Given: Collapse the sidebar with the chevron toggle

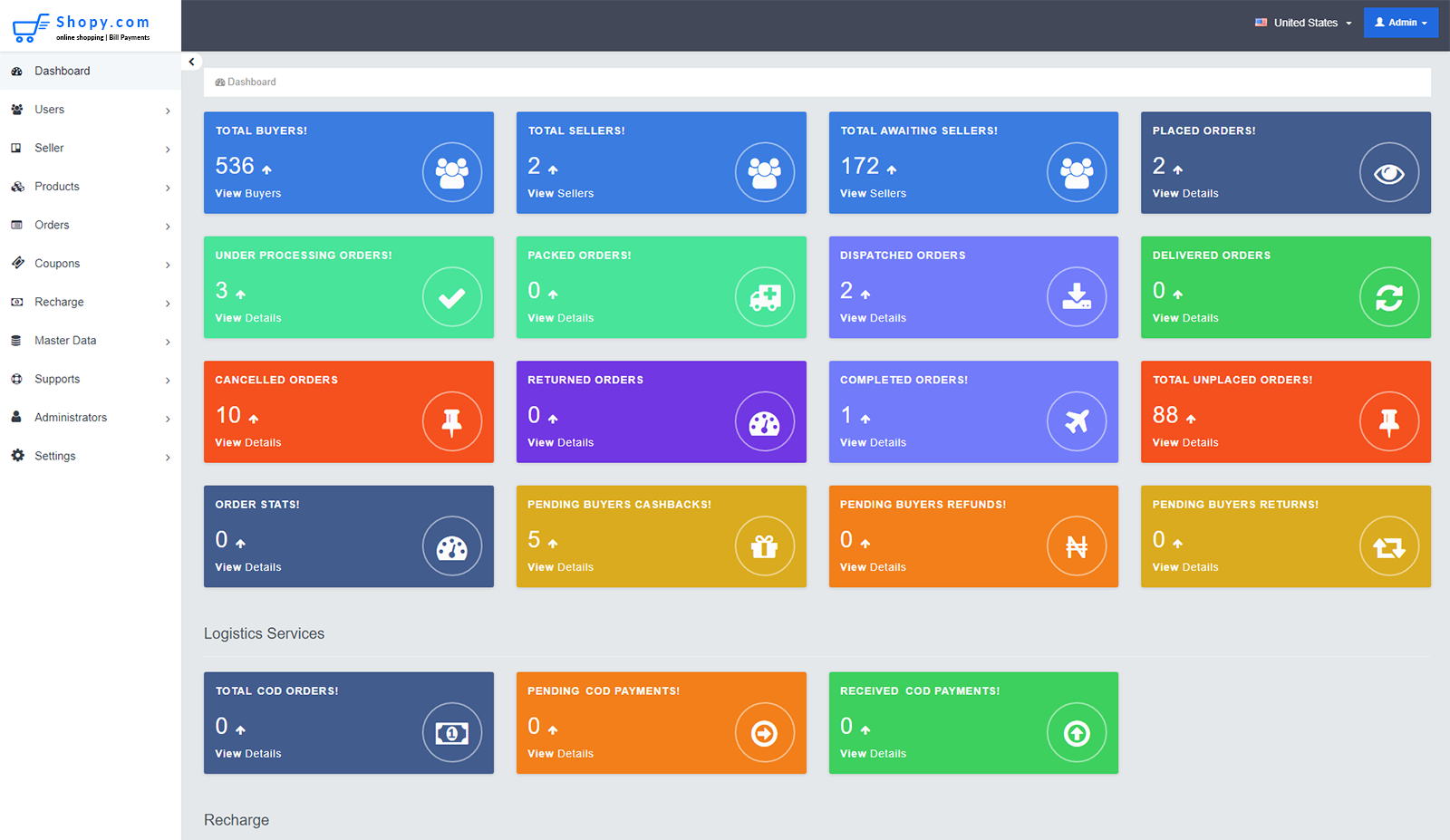Looking at the screenshot, I should click(191, 62).
